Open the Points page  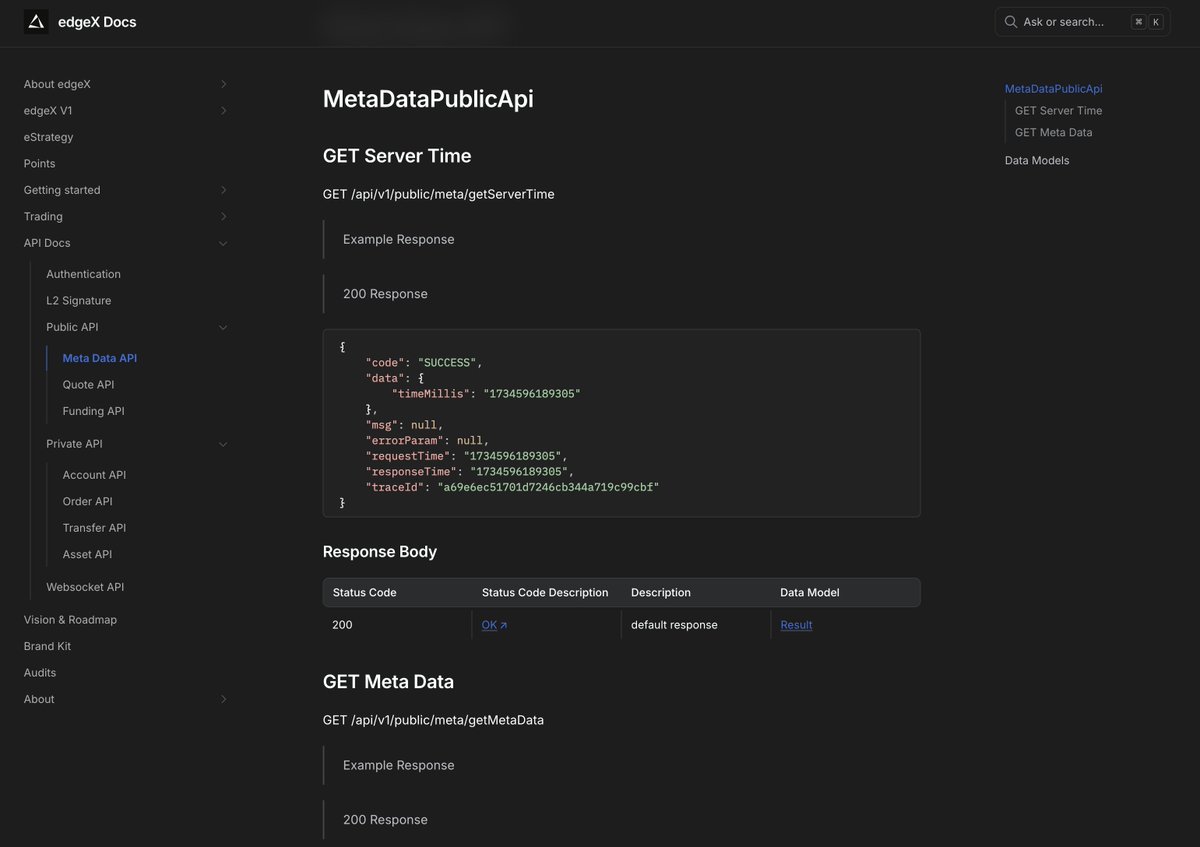[40, 163]
